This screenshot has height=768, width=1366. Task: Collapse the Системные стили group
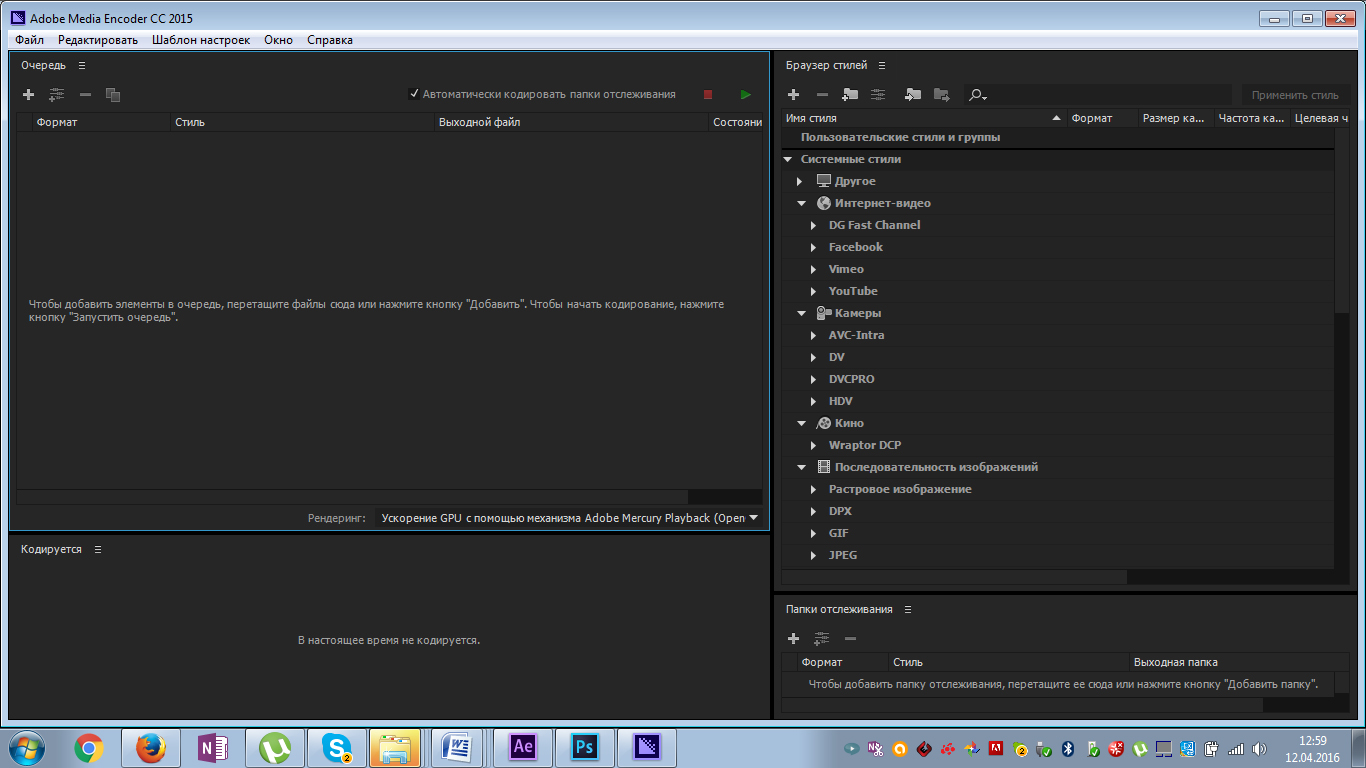click(x=788, y=159)
